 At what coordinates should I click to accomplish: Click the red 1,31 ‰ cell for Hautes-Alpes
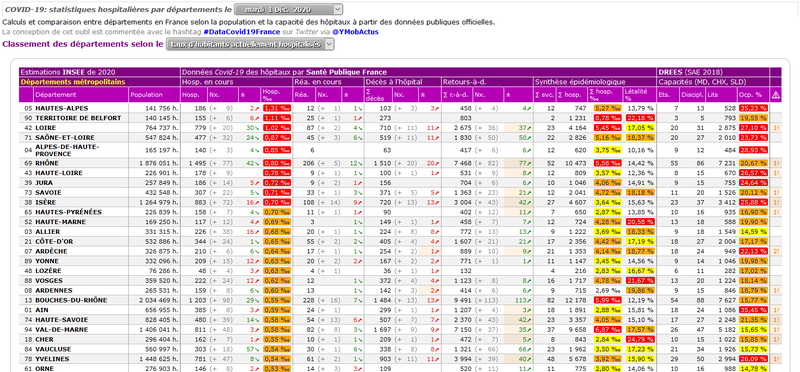pyautogui.click(x=277, y=108)
